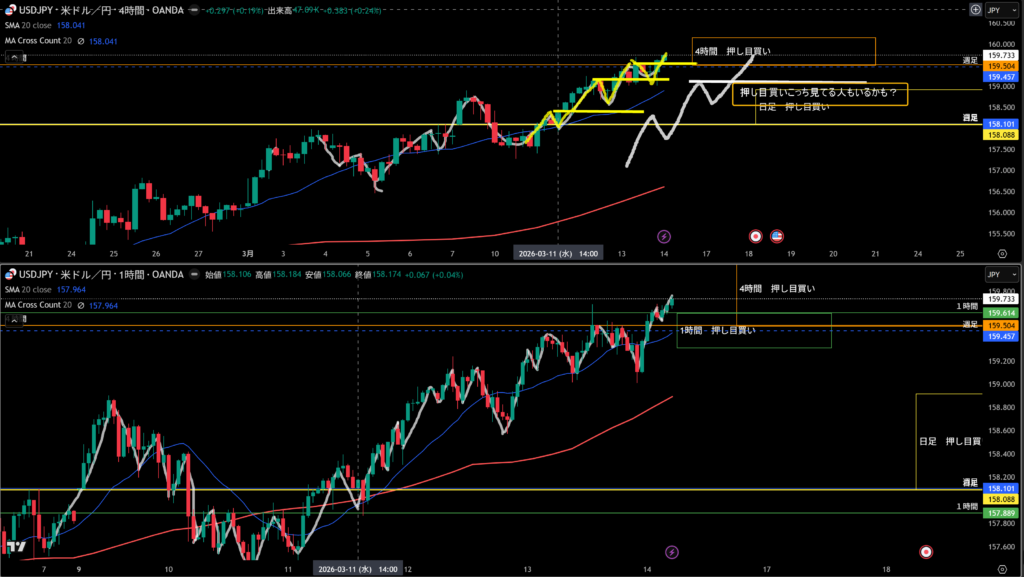Select the SMA 20 close indicator on upper chart
Viewport: 1024px width, 577px height.
tap(30, 26)
